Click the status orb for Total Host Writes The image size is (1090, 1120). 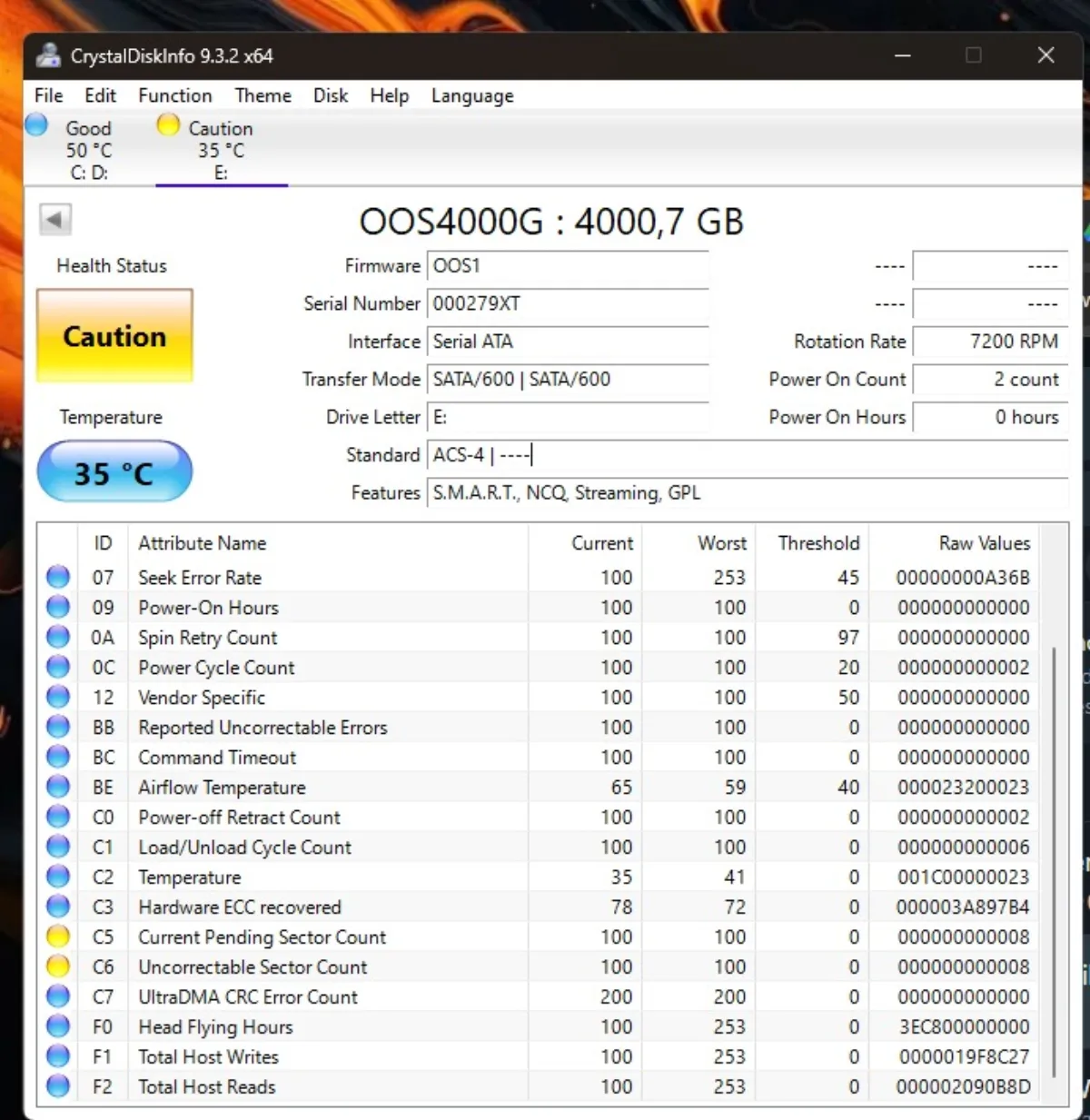pyautogui.click(x=58, y=1056)
